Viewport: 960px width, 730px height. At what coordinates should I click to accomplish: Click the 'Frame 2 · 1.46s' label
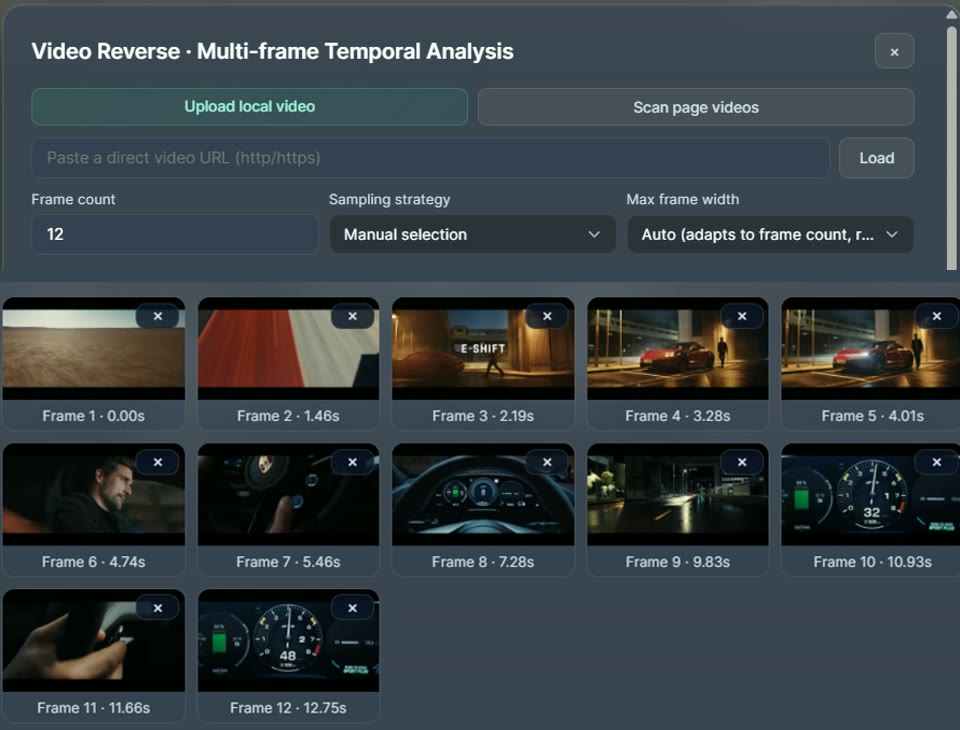click(x=288, y=416)
